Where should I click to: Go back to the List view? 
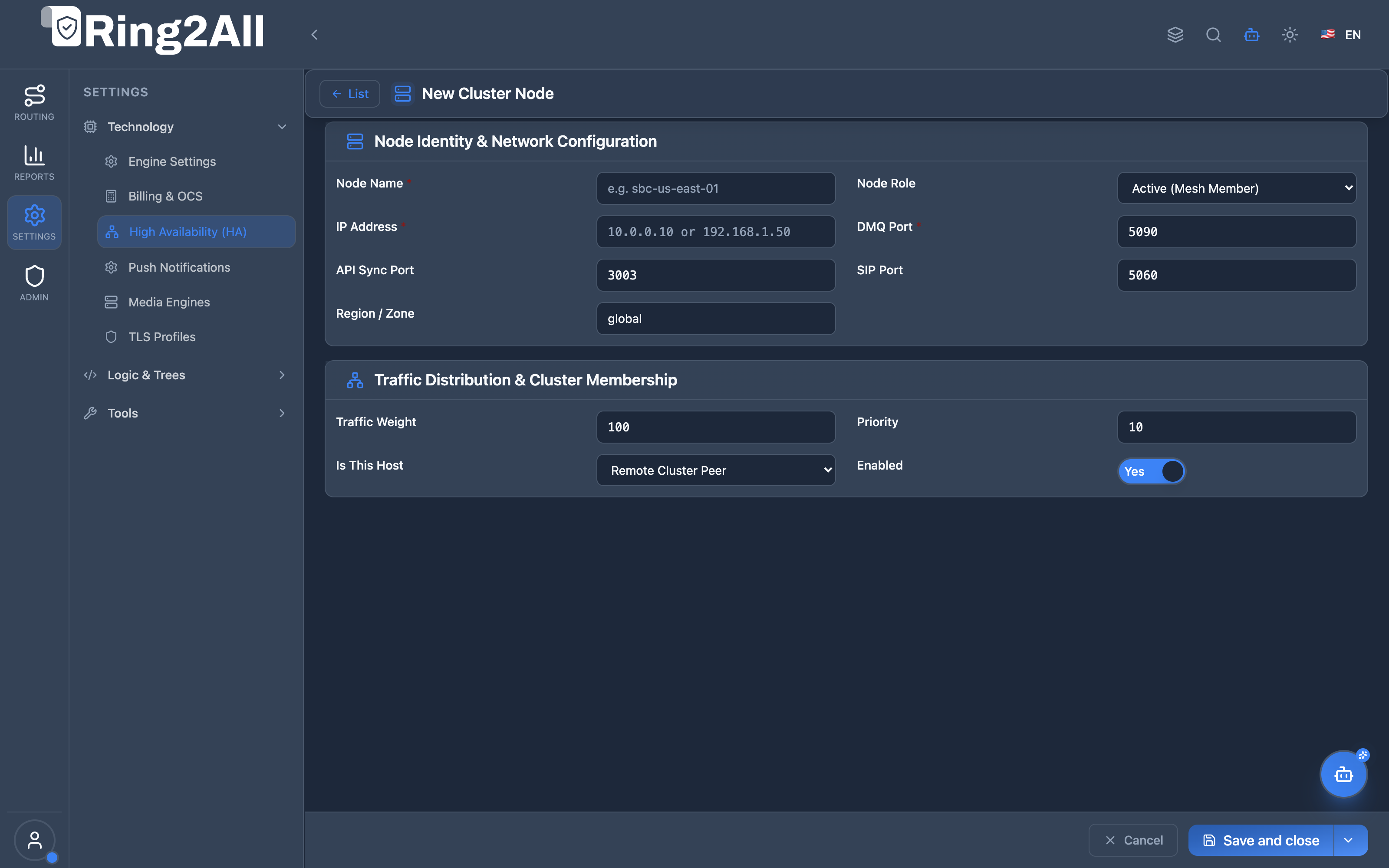(349, 94)
